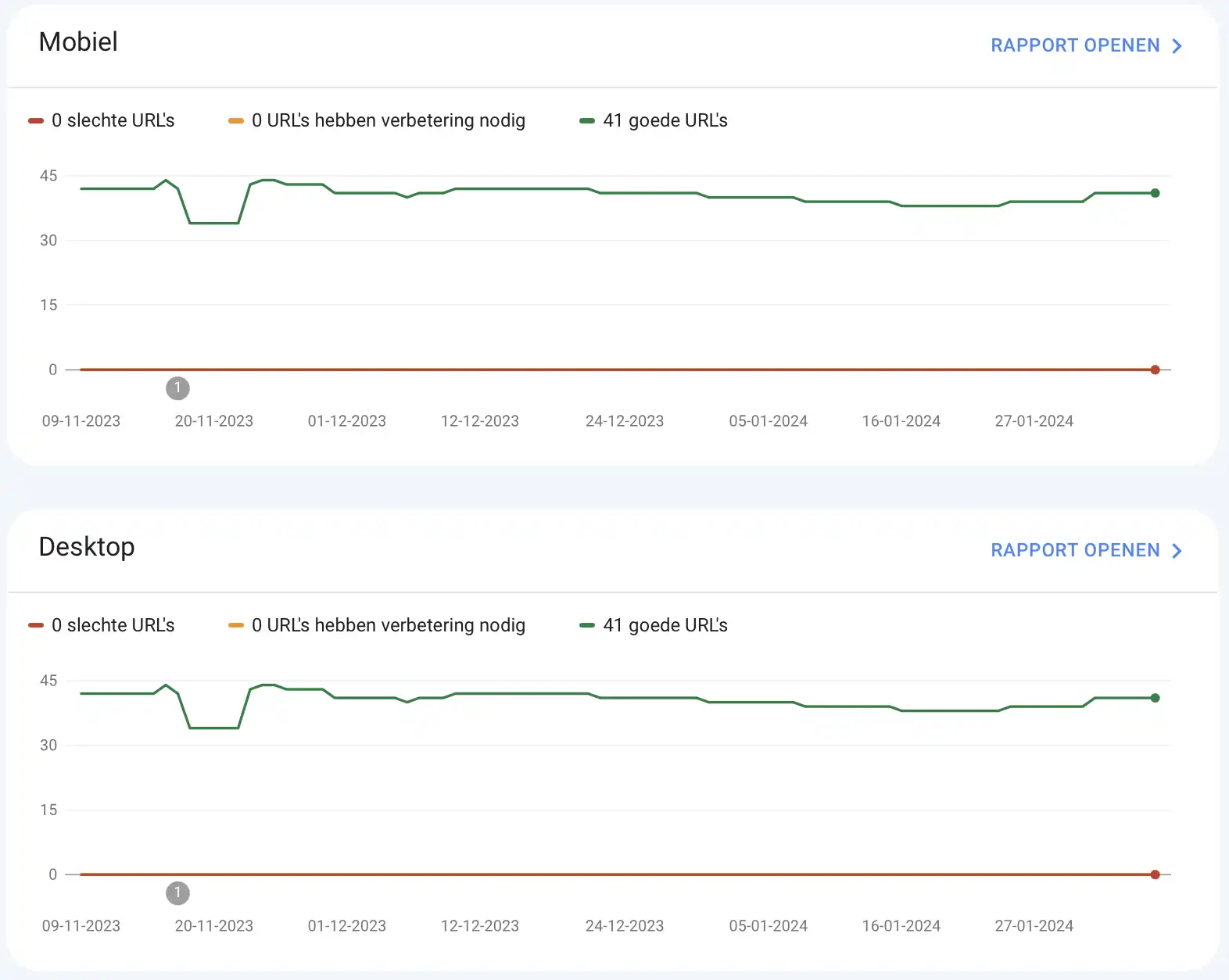Viewport: 1229px width, 980px height.
Task: Open annotation marker 1 on Mobiel chart
Action: point(177,388)
